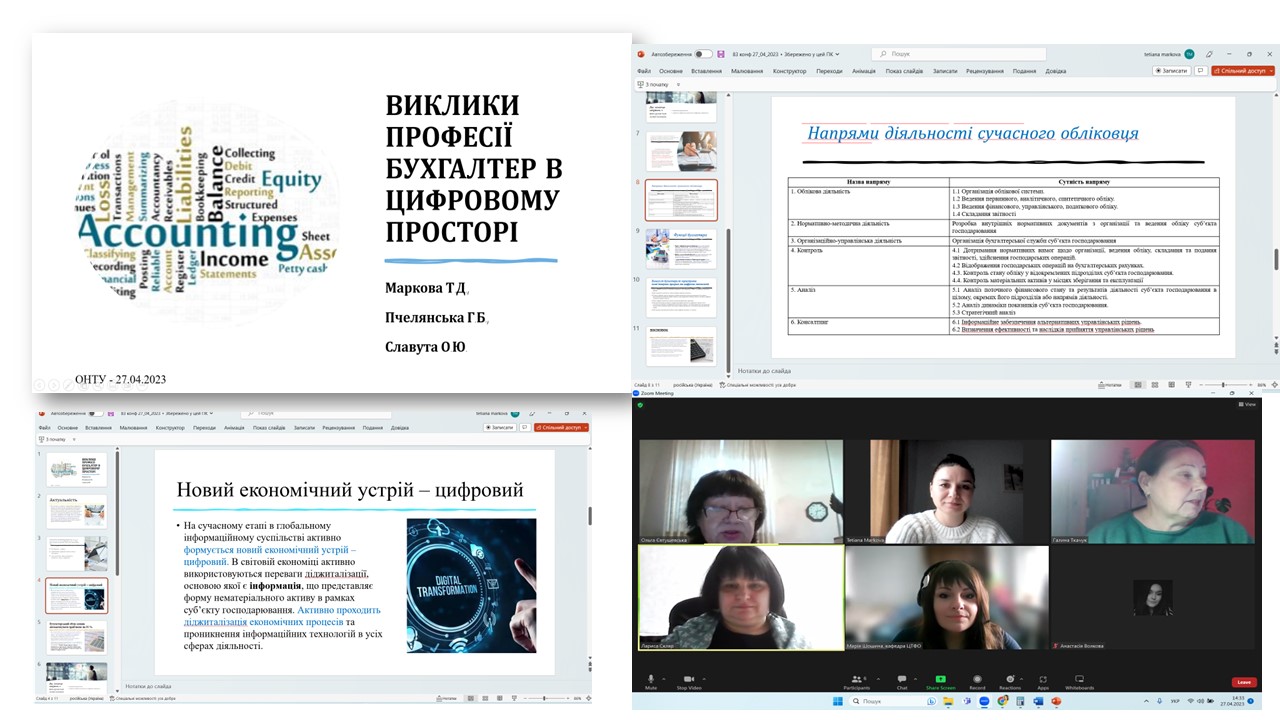The height and width of the screenshot is (720, 1280).
Task: Show hidden system tray icons chevron
Action: click(x=1146, y=701)
